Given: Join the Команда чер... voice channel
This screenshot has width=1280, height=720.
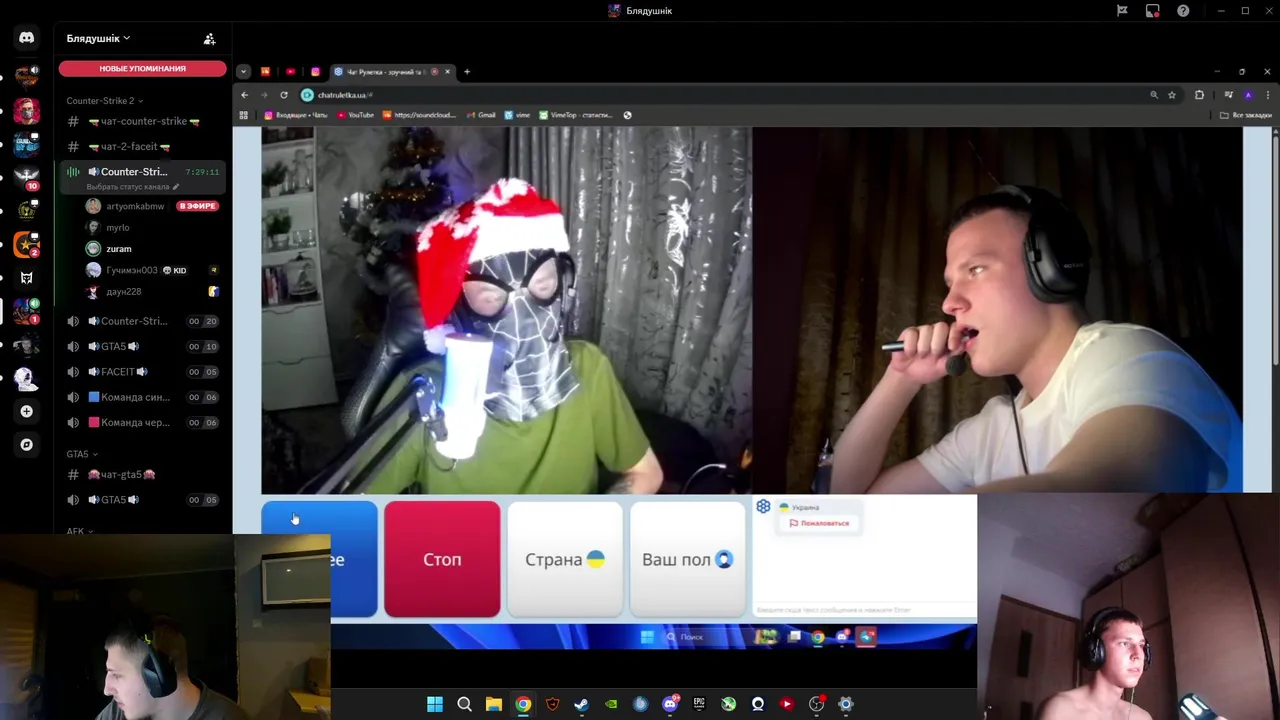Looking at the screenshot, I should coord(142,423).
